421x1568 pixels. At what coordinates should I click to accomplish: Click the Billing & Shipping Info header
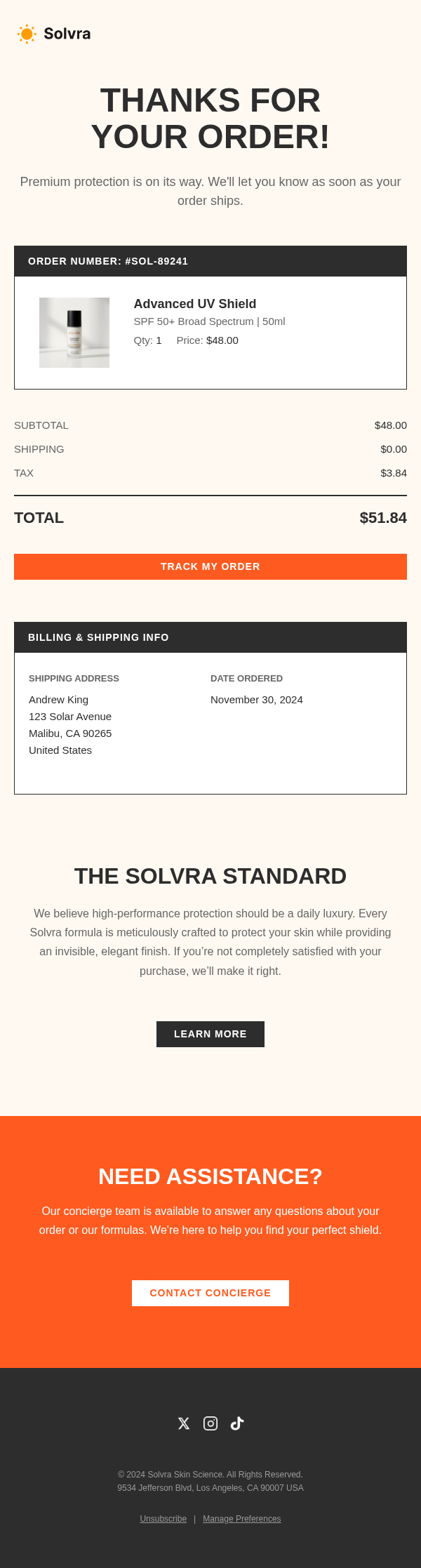(x=98, y=637)
